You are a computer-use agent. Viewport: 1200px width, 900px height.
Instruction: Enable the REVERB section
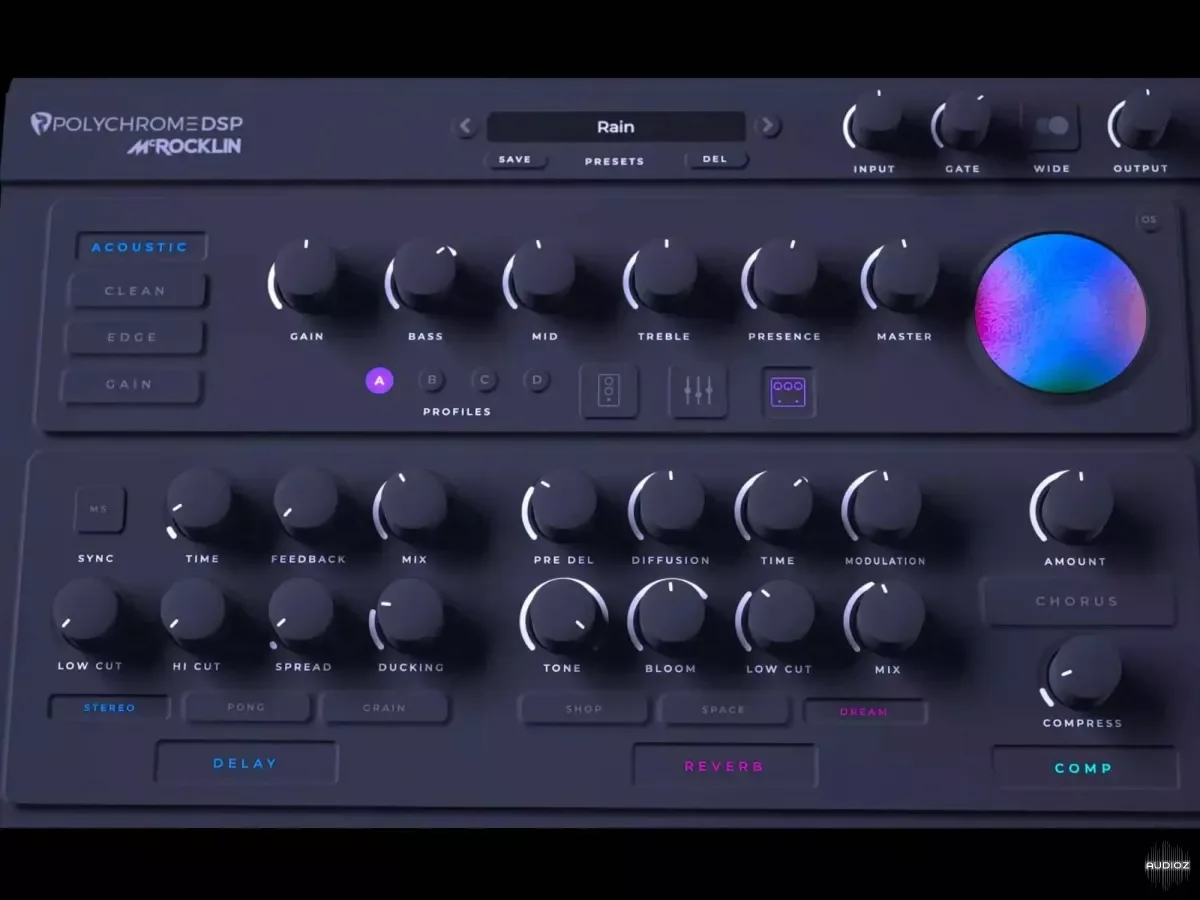(x=724, y=766)
